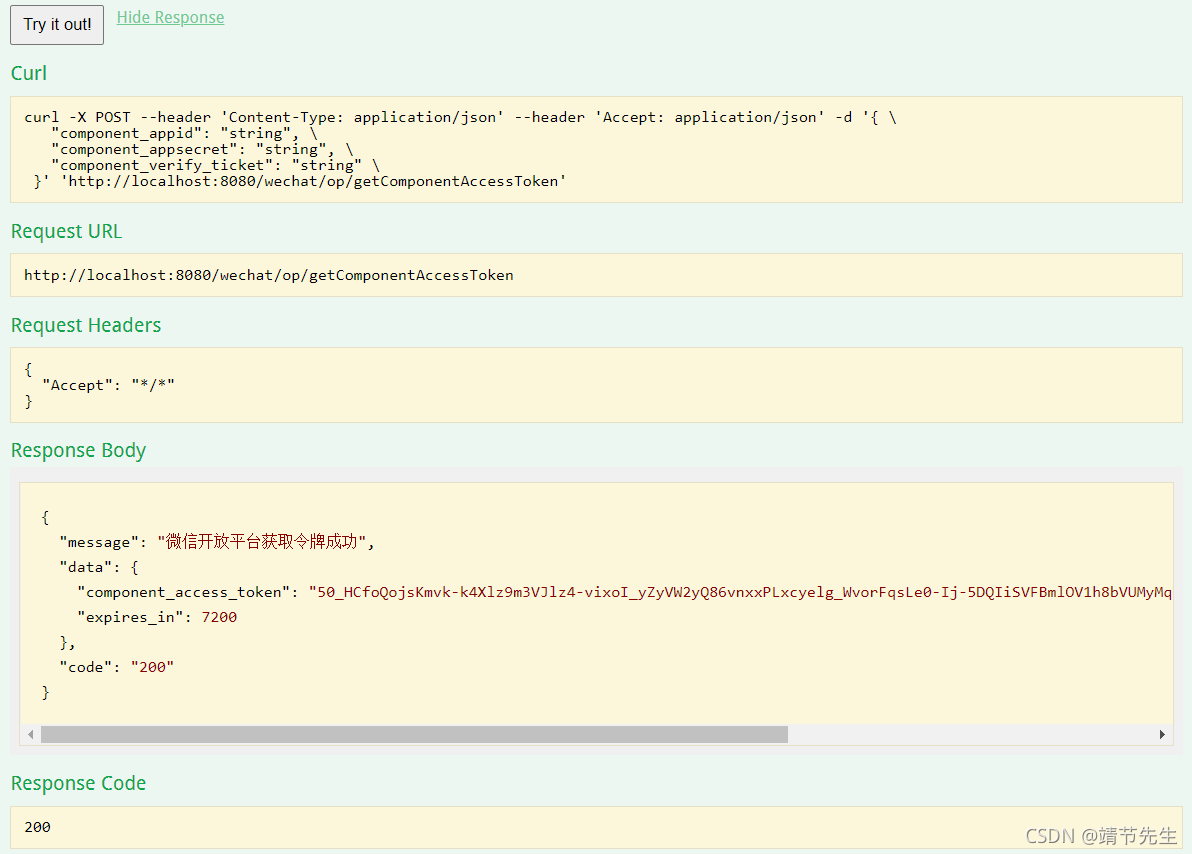Click the component_access_token value in the response

[740, 592]
